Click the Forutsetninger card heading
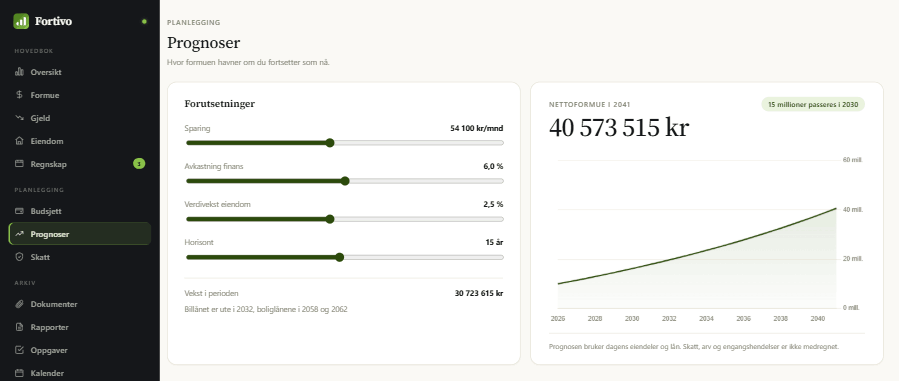The height and width of the screenshot is (381, 899). pyautogui.click(x=220, y=104)
